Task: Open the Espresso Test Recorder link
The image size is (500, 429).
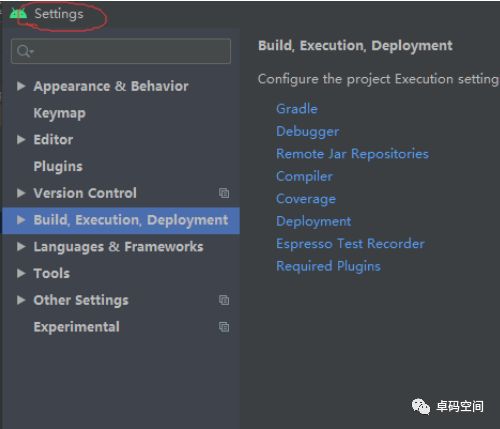Action: click(x=350, y=243)
